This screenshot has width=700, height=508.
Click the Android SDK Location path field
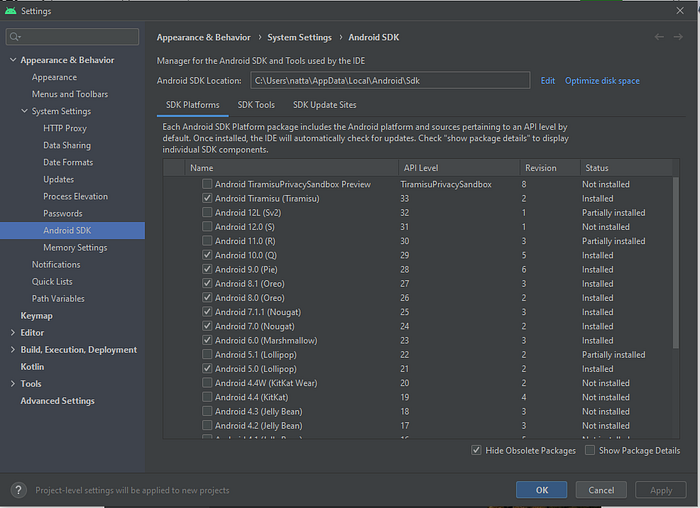click(x=390, y=81)
